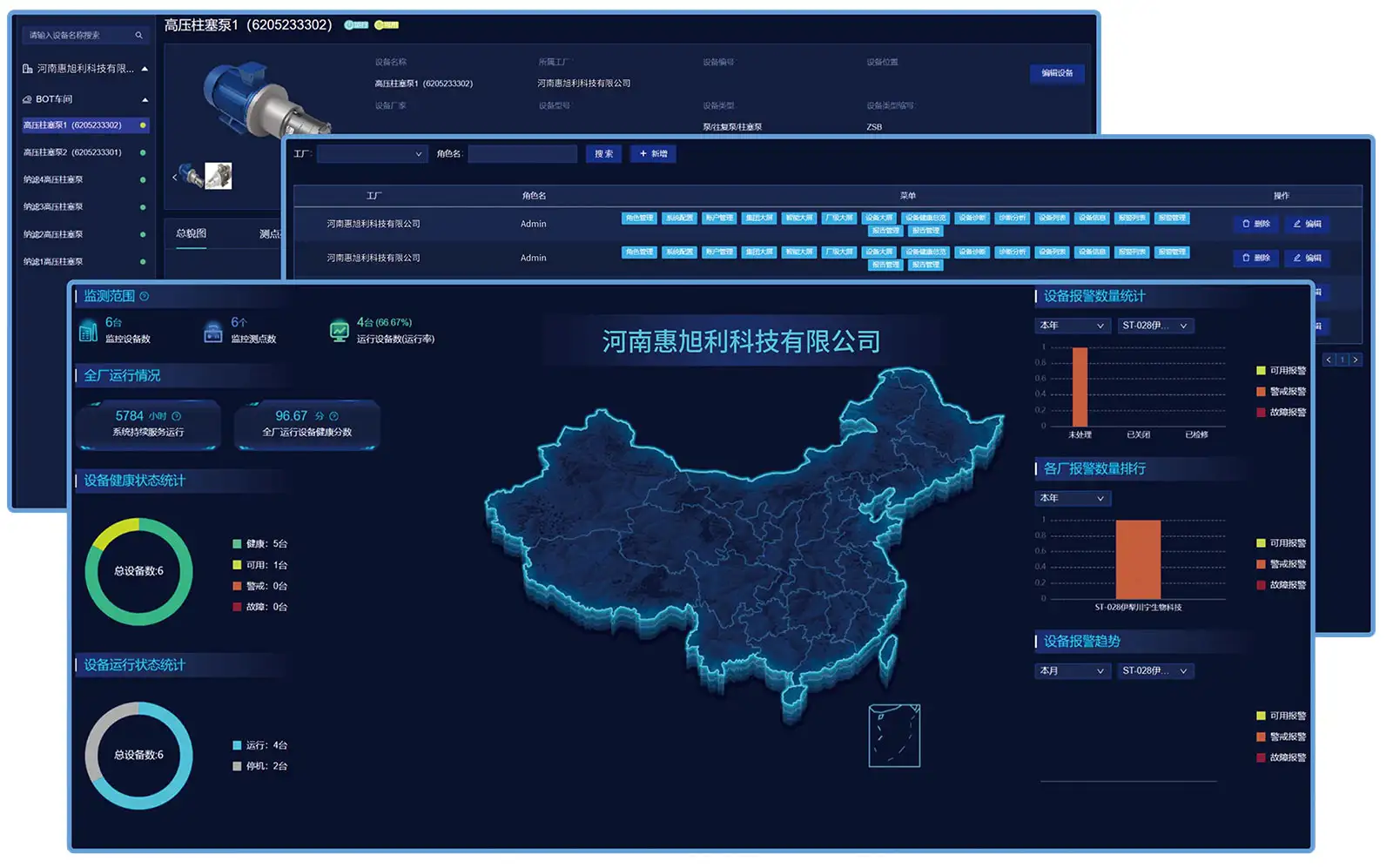
Task: Click the South China Sea inset map box
Action: click(894, 736)
